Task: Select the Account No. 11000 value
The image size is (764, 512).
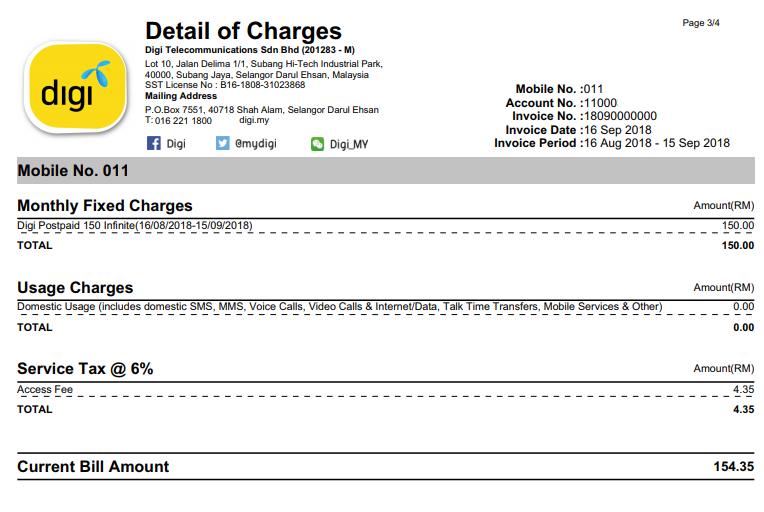Action: (x=600, y=103)
